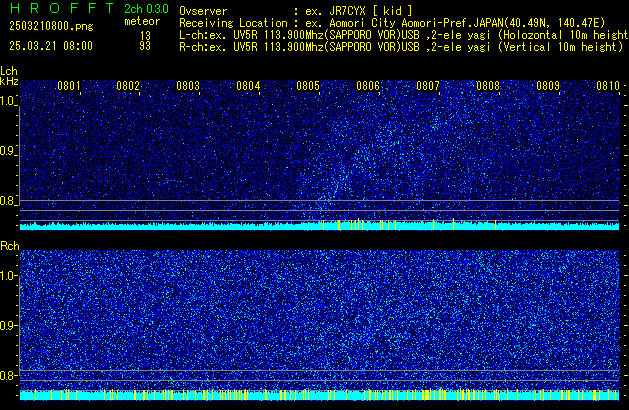
Task: Click the meteor count value 13
Action: (145, 35)
